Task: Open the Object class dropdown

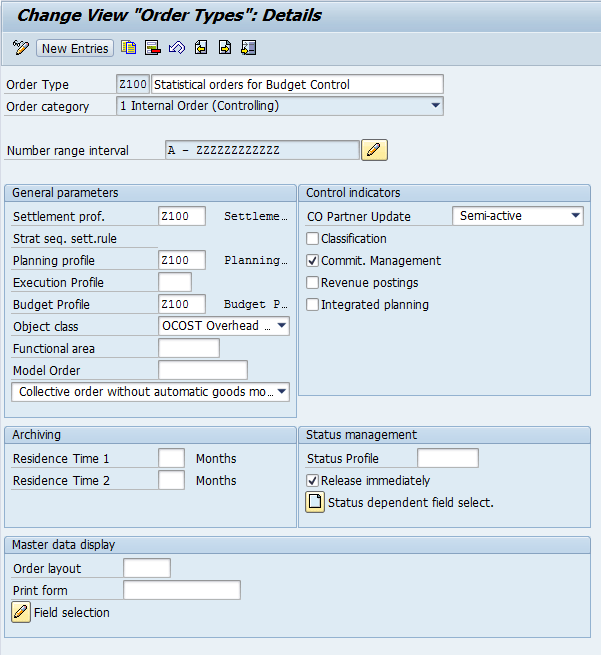Action: point(282,326)
